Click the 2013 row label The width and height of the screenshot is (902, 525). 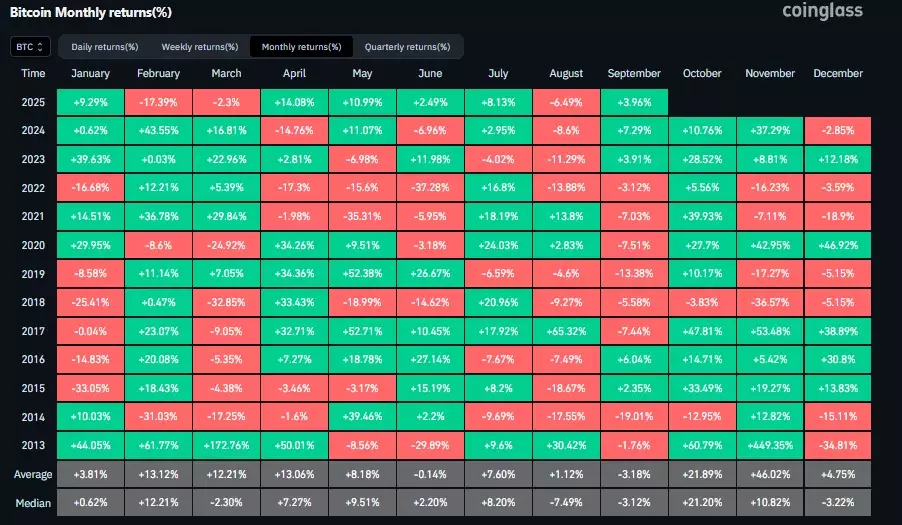pyautogui.click(x=33, y=446)
